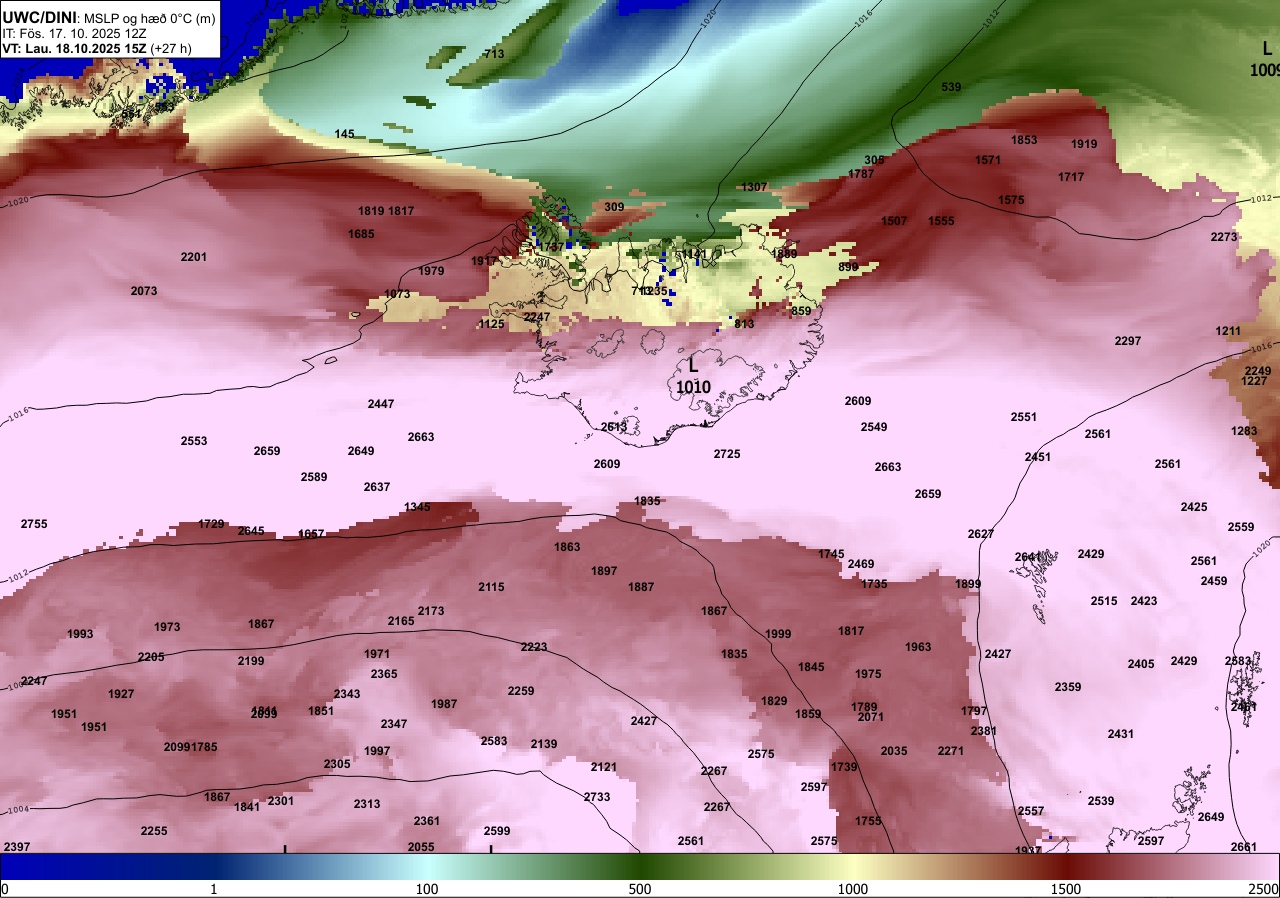Click the height value 2139
The image size is (1280, 898).
[x=544, y=744]
